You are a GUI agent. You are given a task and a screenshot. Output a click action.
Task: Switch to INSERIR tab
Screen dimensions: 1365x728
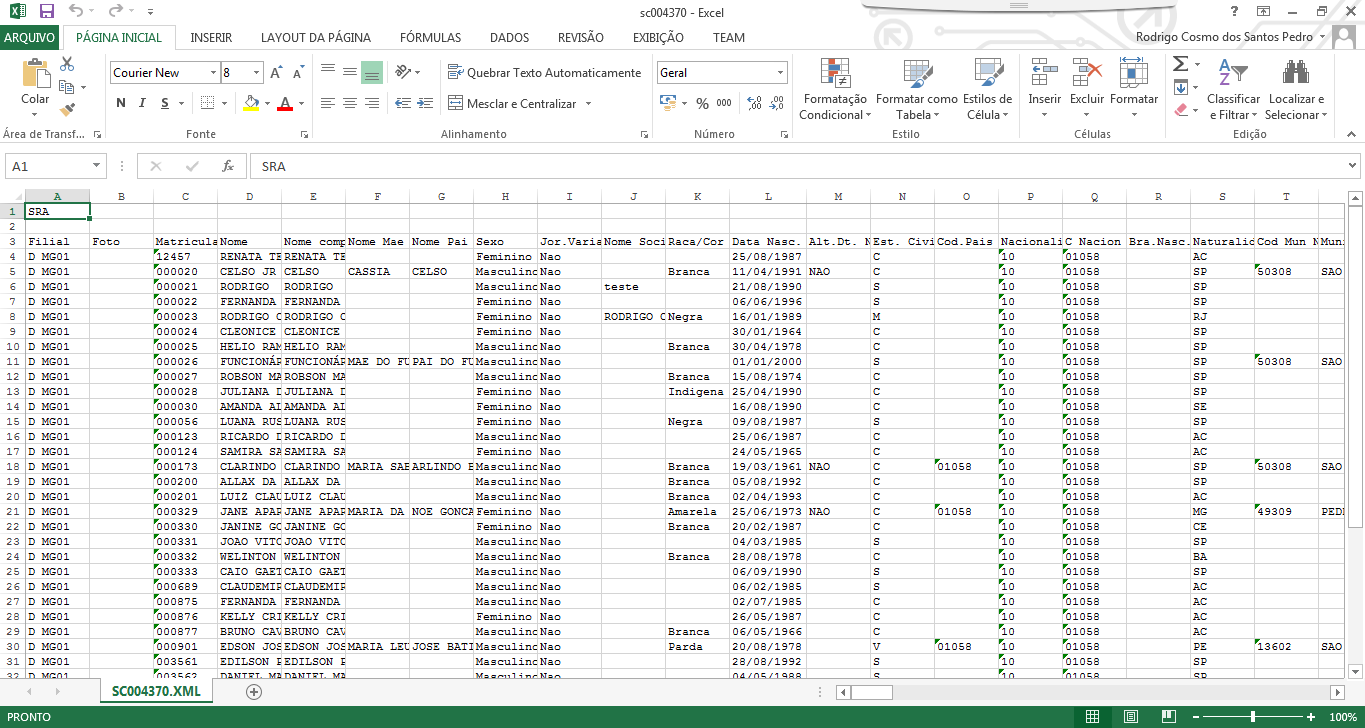211,37
